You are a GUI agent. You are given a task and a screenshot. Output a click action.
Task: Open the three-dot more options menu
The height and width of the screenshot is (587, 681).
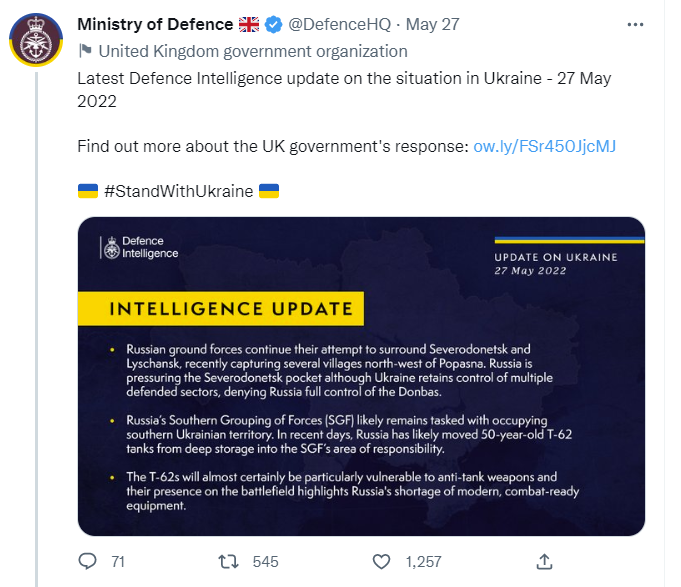click(634, 24)
